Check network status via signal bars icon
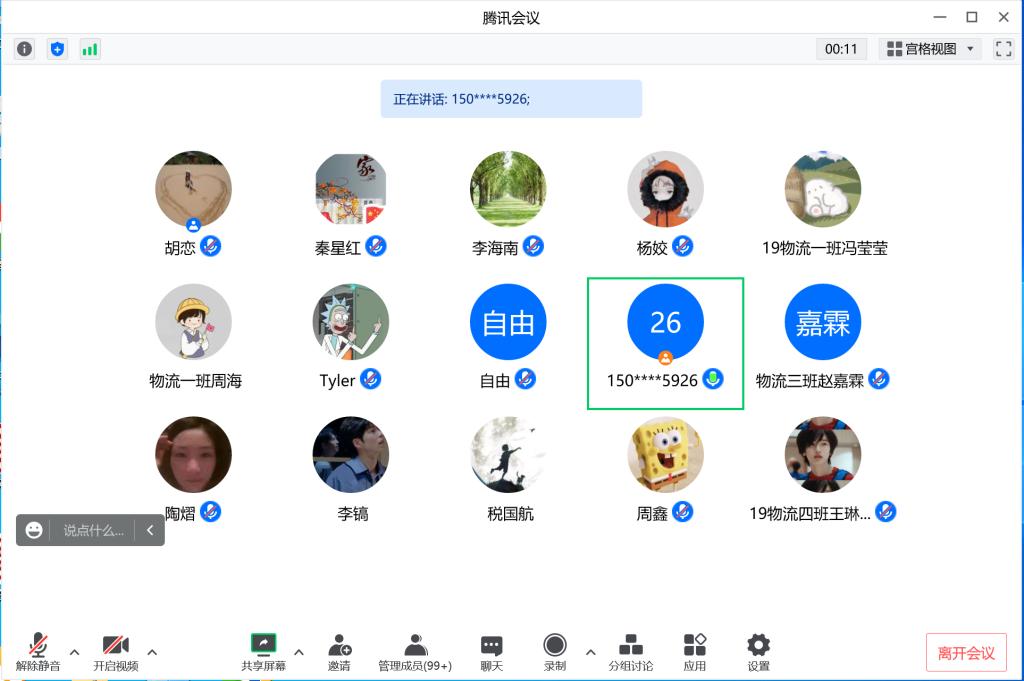 90,48
